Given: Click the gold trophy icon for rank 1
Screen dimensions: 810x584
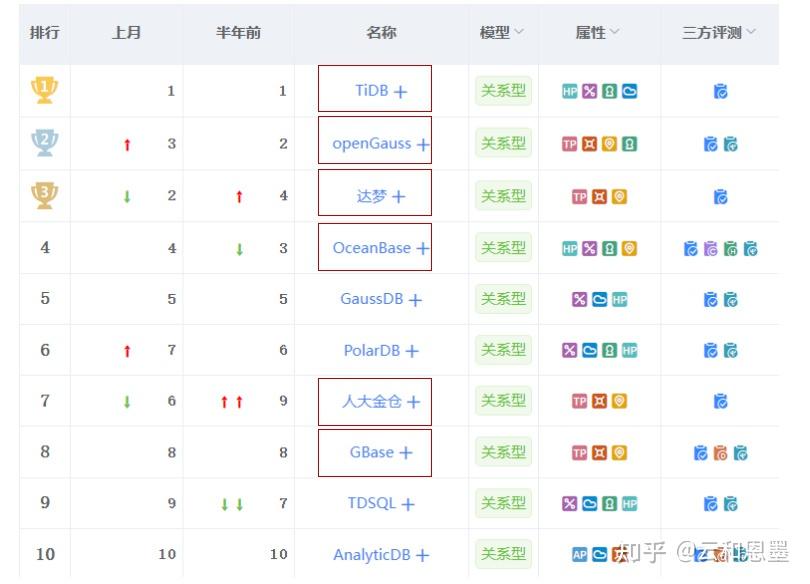Looking at the screenshot, I should (43, 89).
